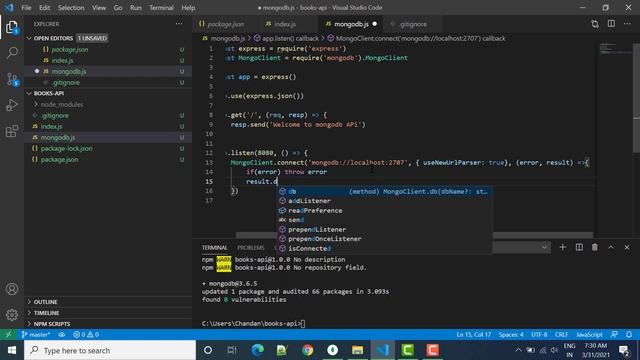
Task: Open package-lock.json in file tree
Action: (x=108, y=149)
